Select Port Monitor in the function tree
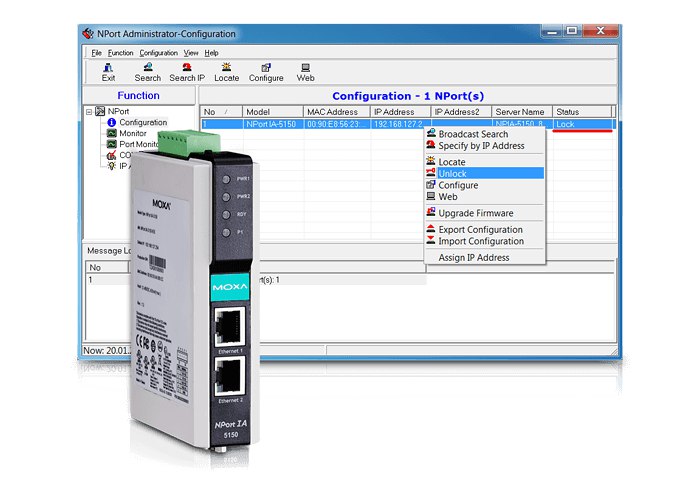The image size is (700, 487). 139,144
